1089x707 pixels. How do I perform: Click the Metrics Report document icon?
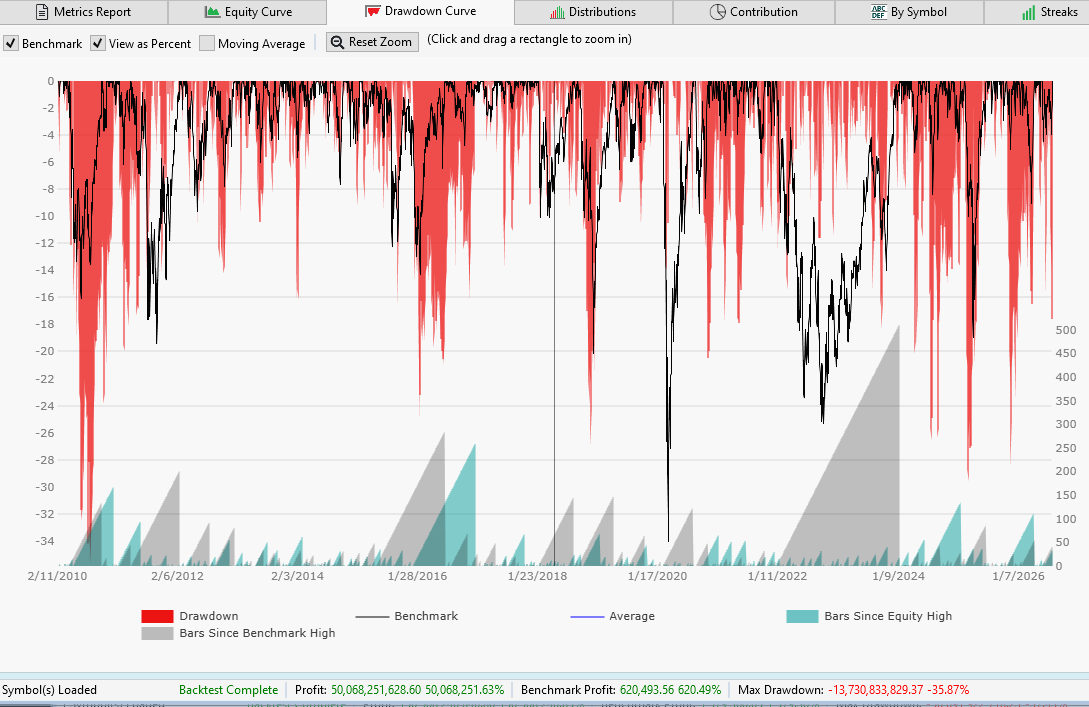click(42, 12)
